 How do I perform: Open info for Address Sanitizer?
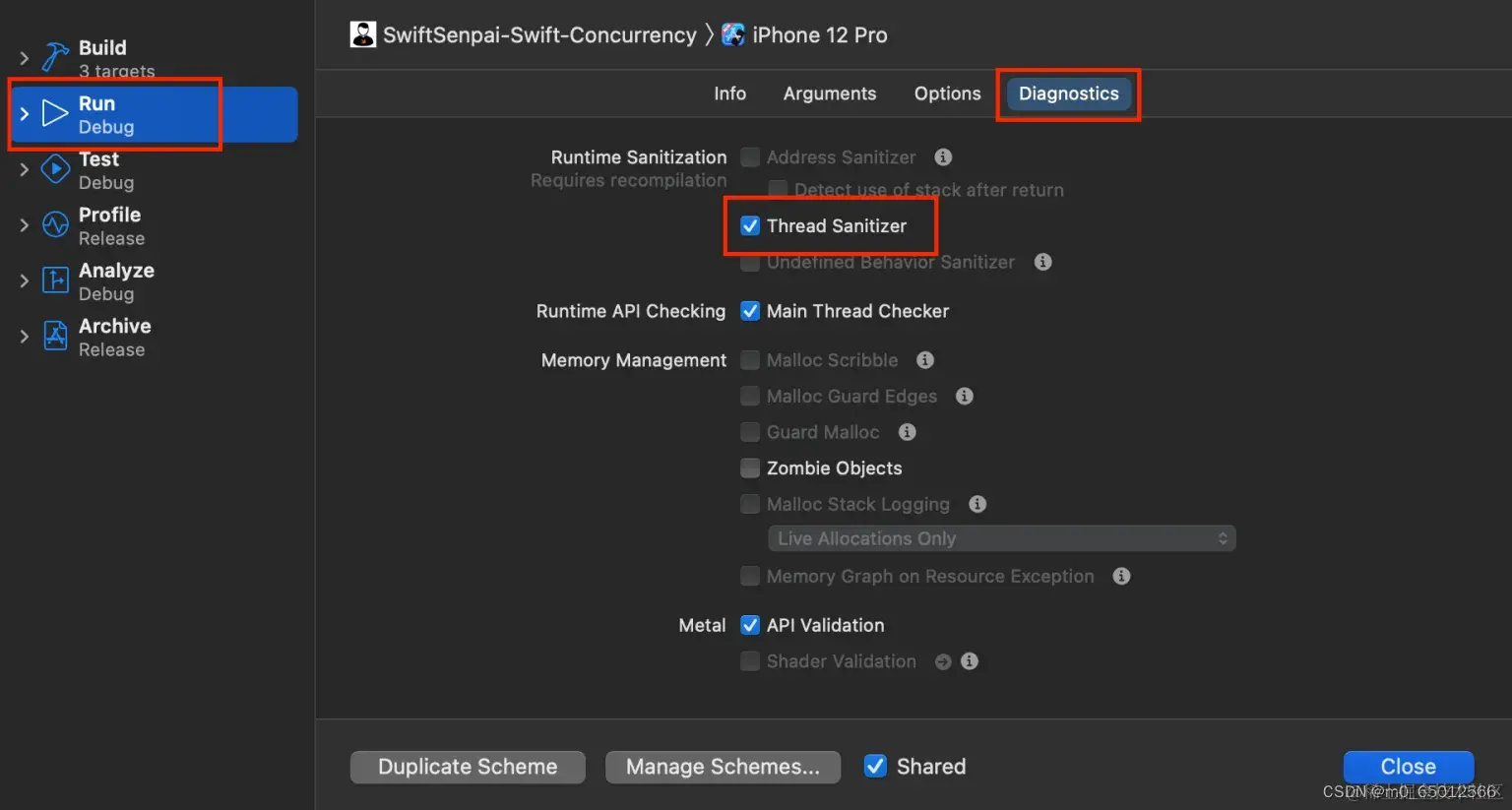(943, 157)
